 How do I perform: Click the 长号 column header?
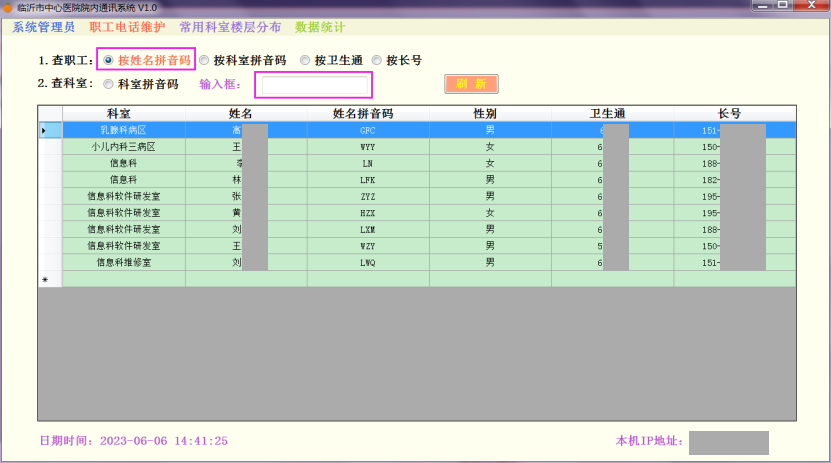tap(733, 113)
